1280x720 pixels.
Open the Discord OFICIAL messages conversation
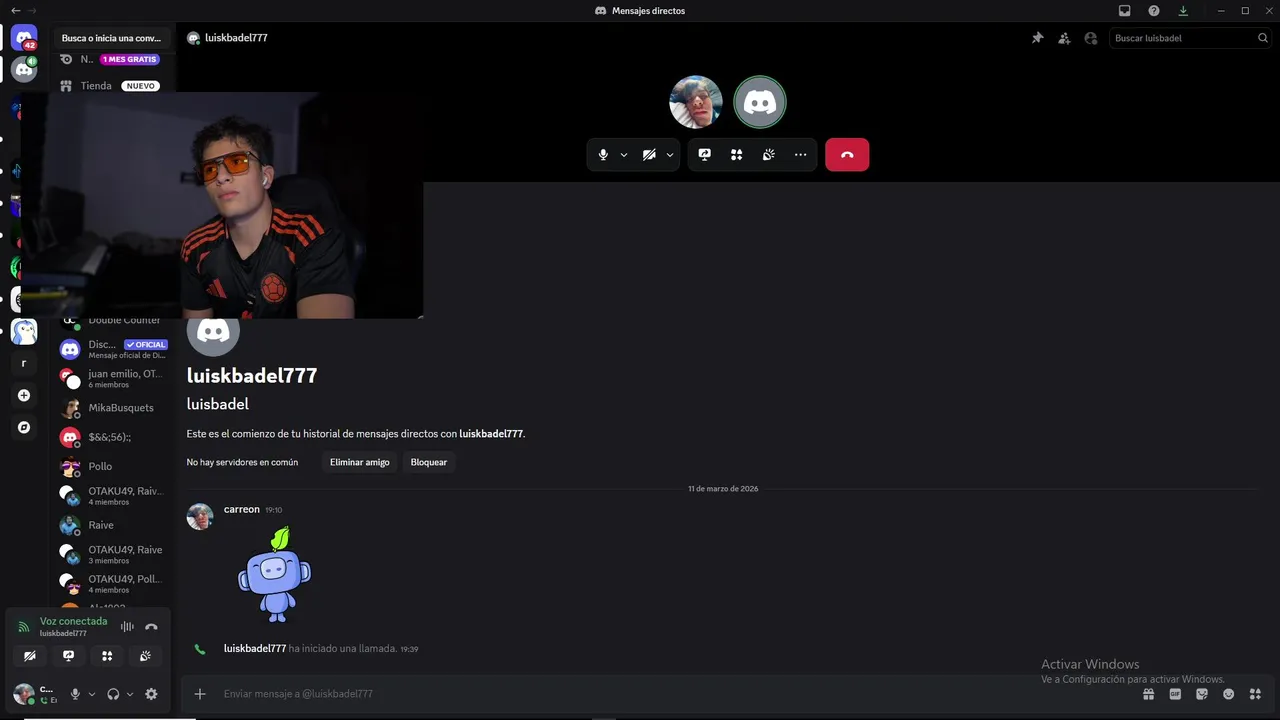112,349
